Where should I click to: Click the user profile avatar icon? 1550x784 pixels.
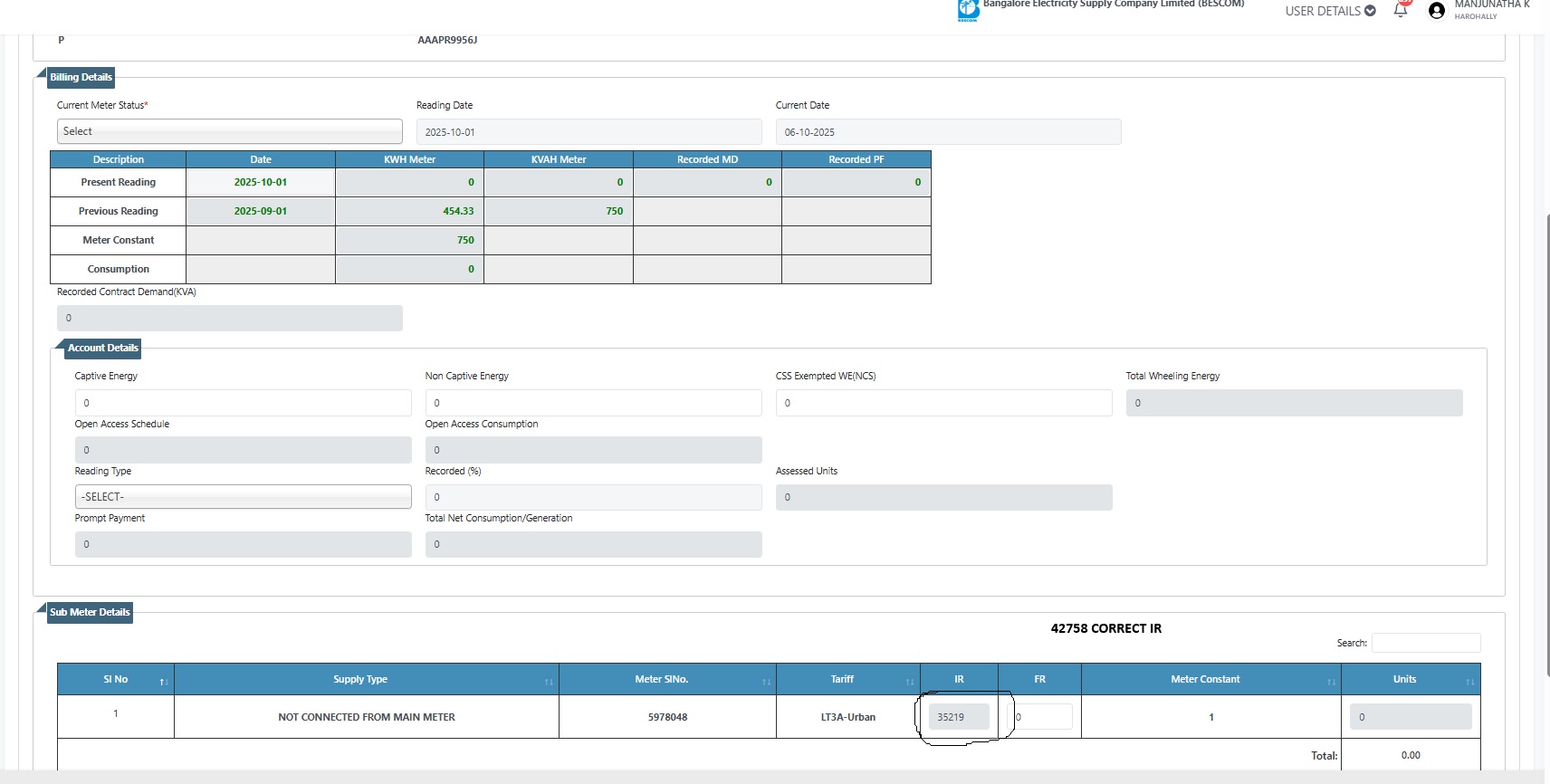pyautogui.click(x=1436, y=11)
